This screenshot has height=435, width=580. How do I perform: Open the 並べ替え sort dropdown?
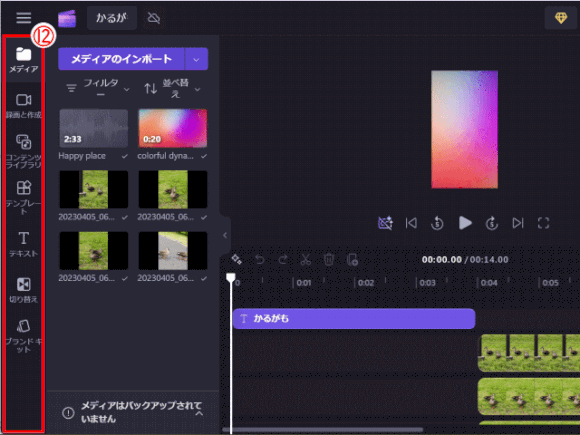coord(172,88)
